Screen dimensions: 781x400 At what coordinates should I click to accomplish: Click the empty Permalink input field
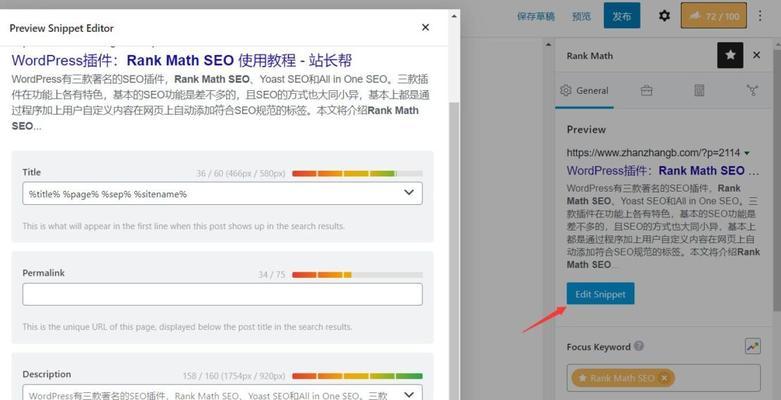click(x=222, y=294)
